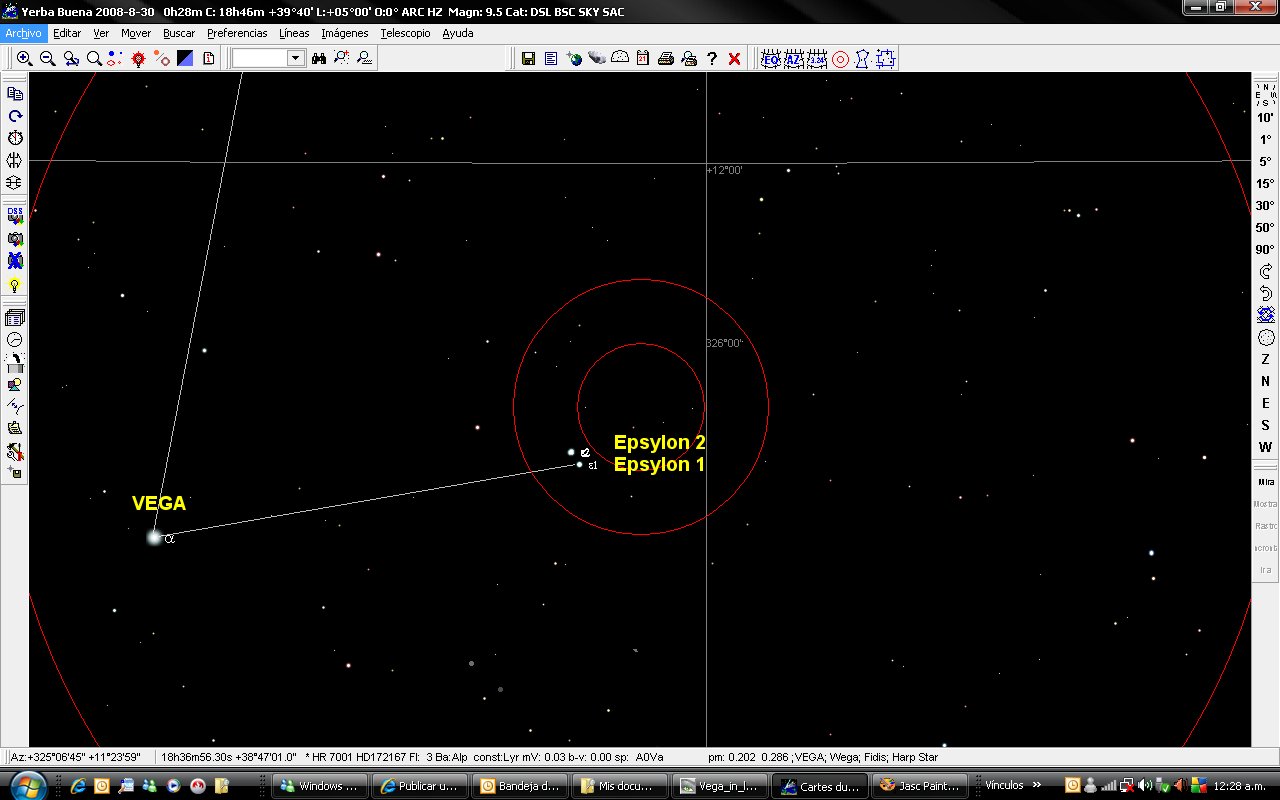Image resolution: width=1280 pixels, height=800 pixels.
Task: Select the ε1 star on the chart
Action: [579, 464]
